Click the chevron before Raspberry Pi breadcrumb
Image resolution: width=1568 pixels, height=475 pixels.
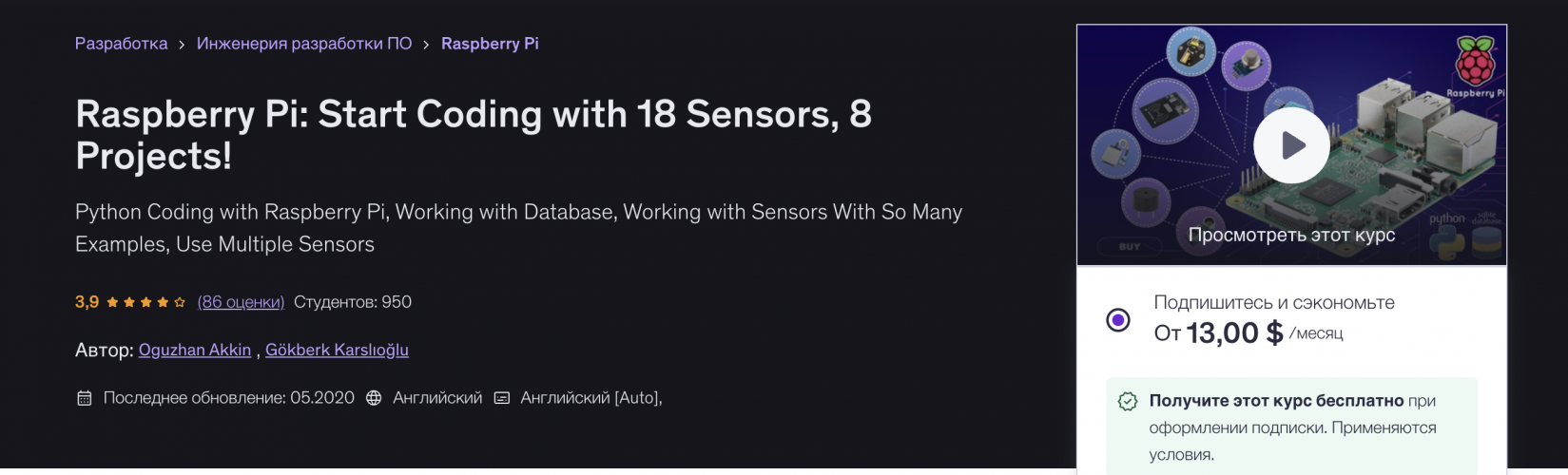[426, 45]
